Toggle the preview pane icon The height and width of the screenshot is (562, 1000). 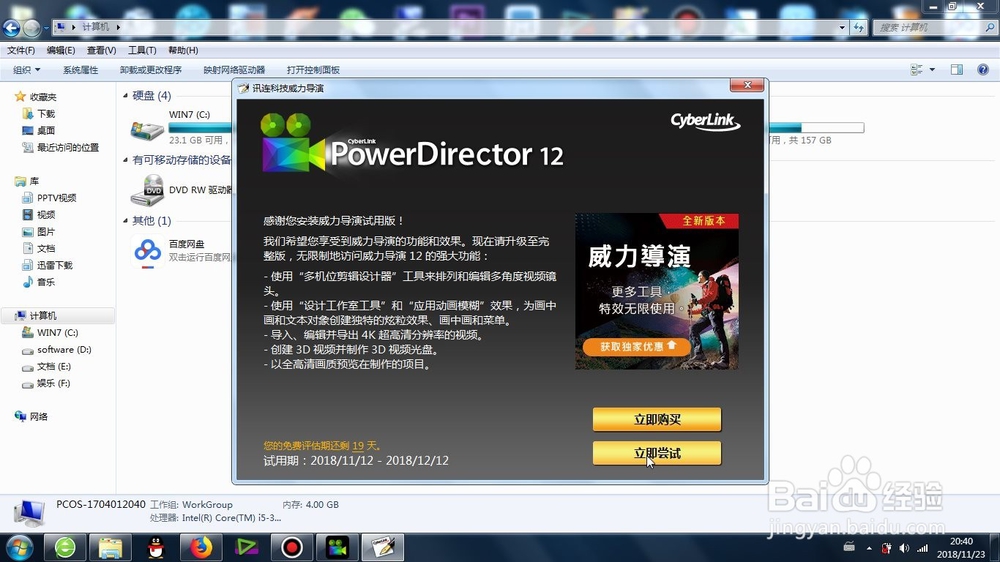tap(957, 70)
